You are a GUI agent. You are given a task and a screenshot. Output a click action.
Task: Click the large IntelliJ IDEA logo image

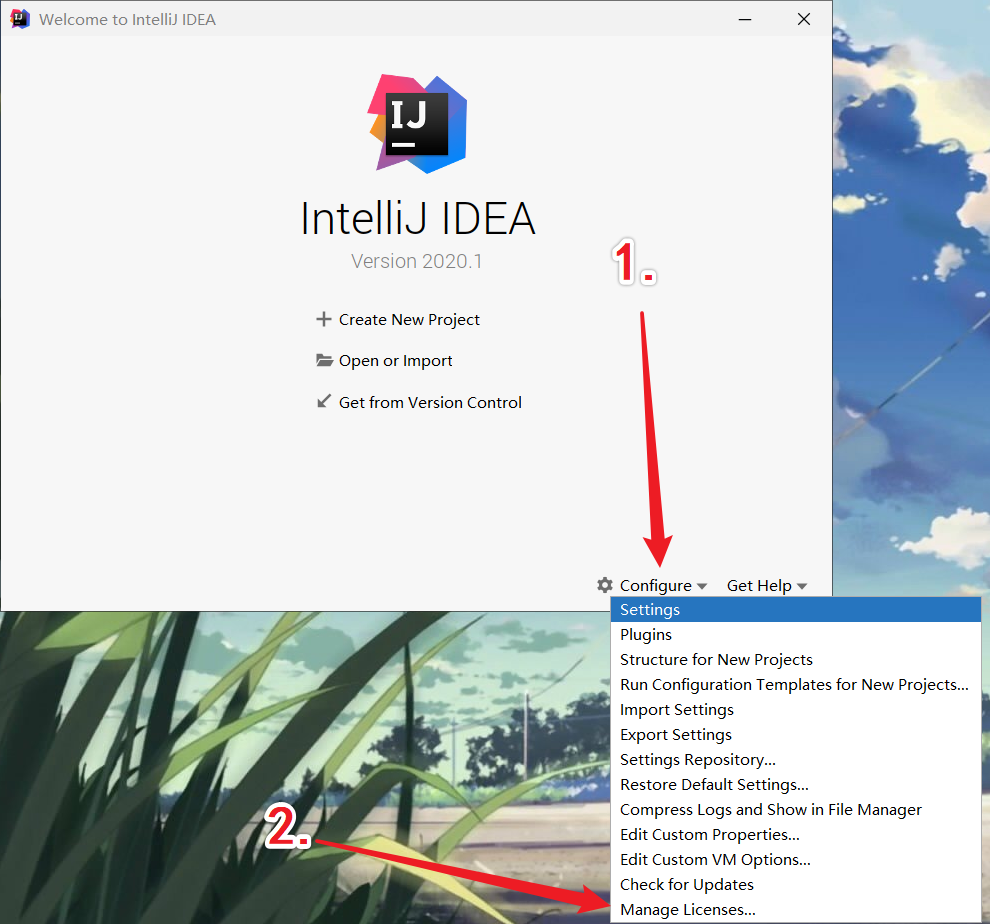[417, 124]
